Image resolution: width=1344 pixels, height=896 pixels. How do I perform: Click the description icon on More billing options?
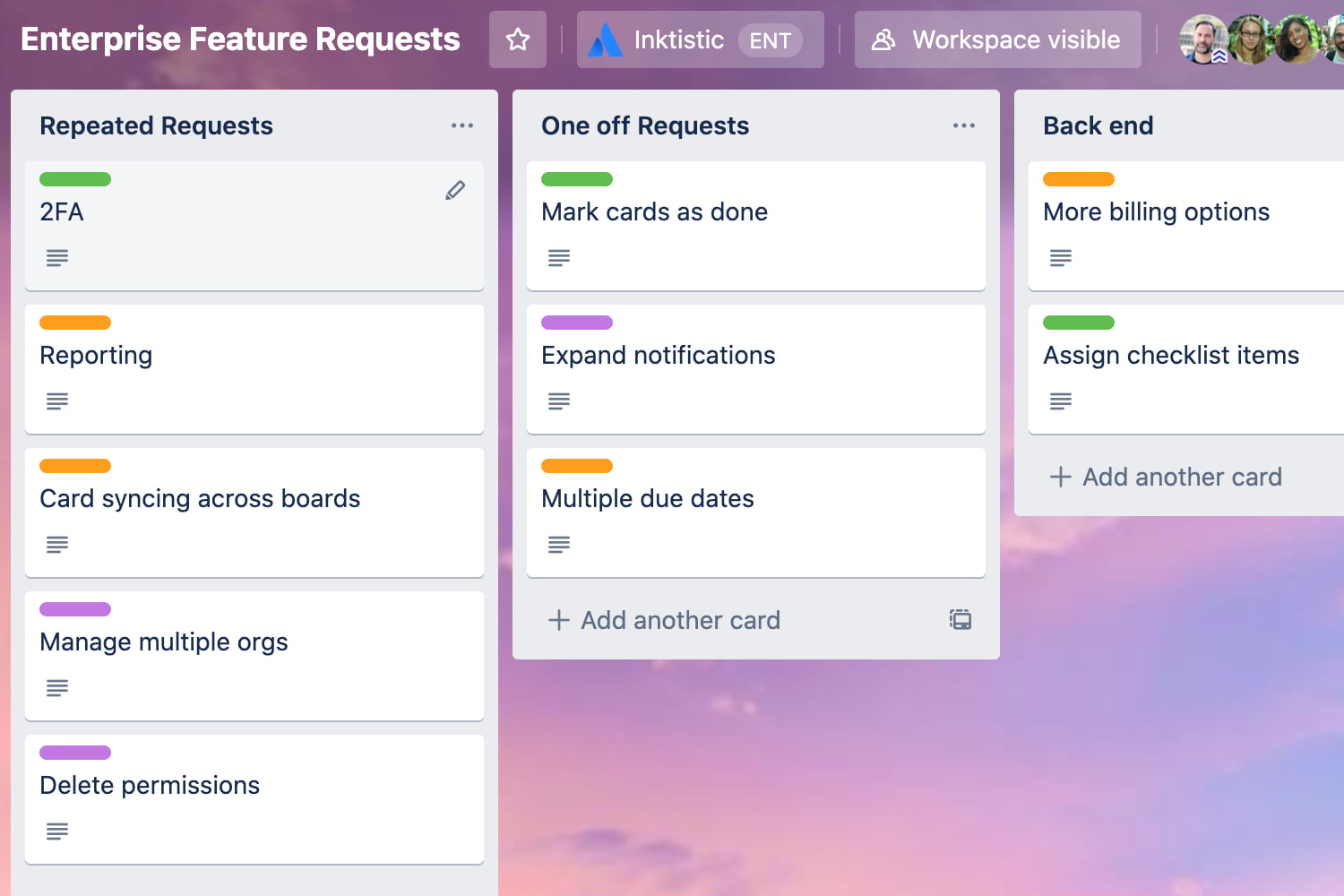pyautogui.click(x=1060, y=258)
